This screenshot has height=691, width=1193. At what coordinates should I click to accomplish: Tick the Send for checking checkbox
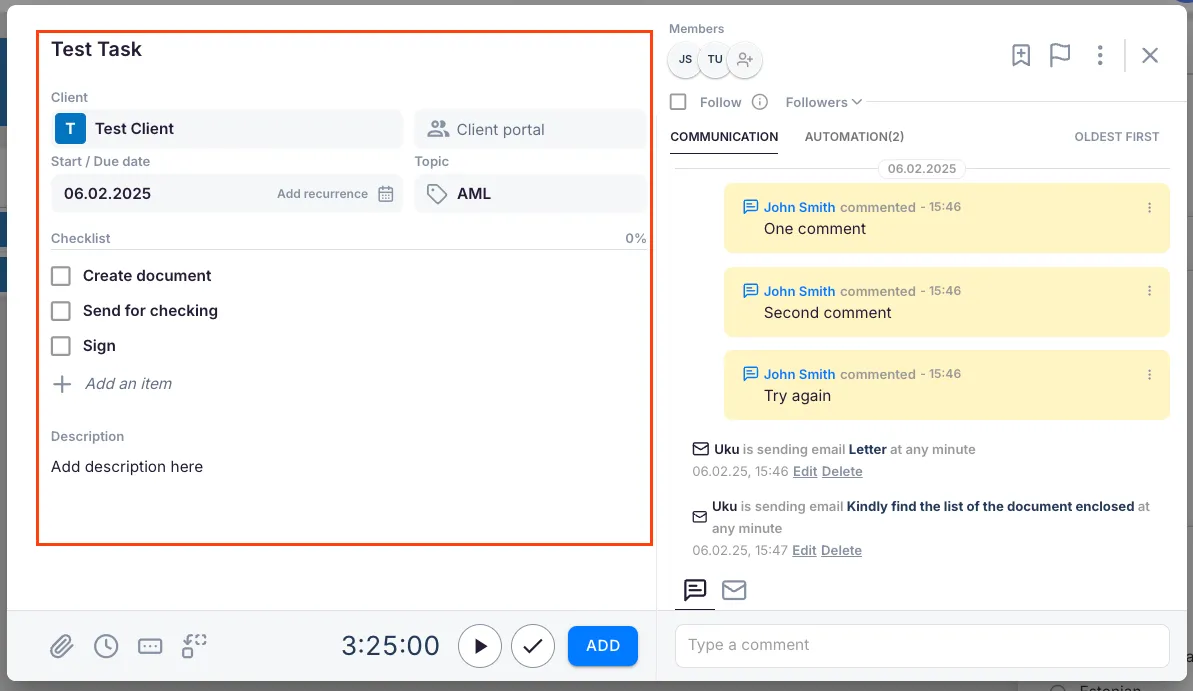pos(61,311)
